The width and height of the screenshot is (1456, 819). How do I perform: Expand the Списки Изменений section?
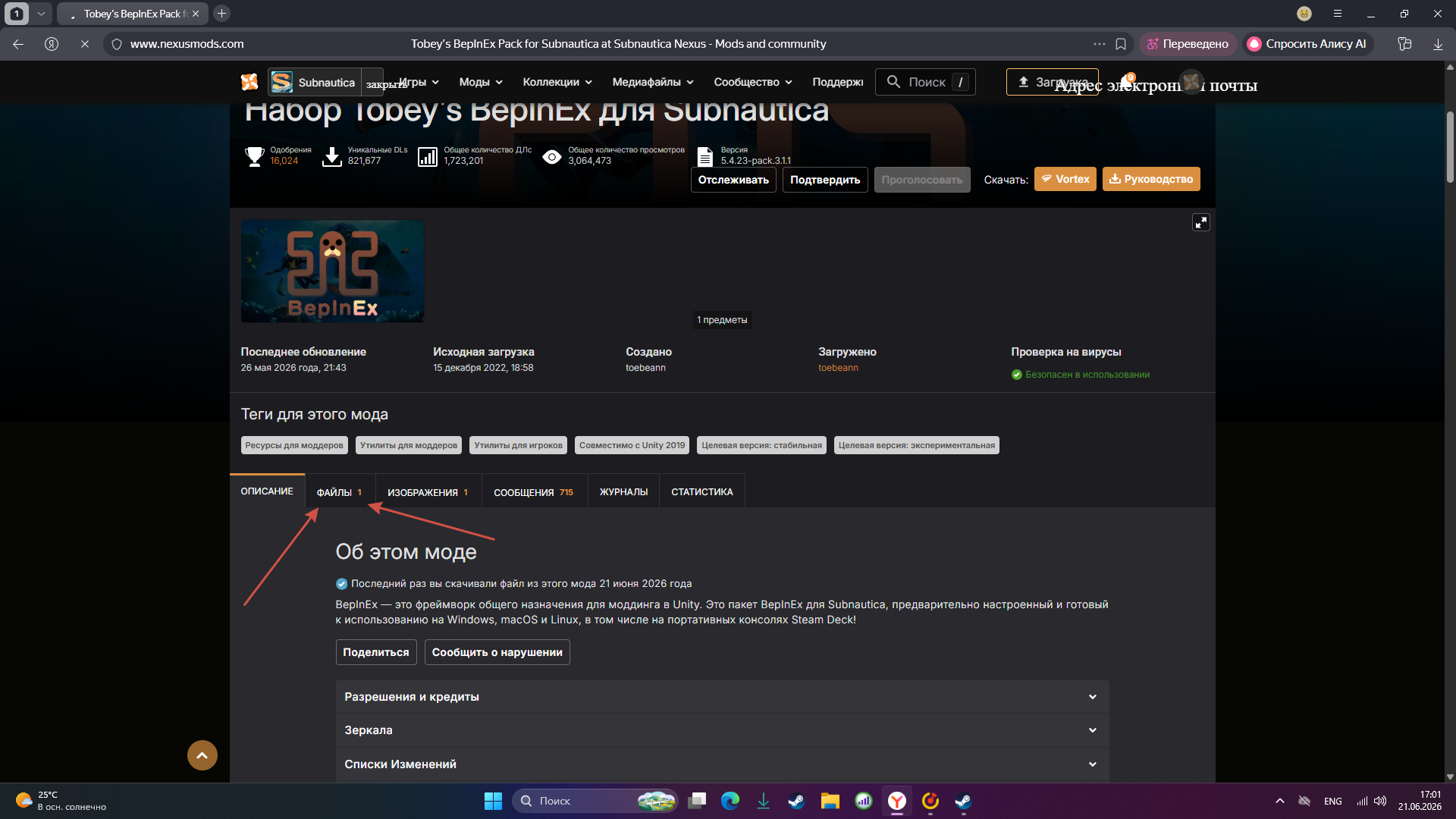[x=722, y=764]
